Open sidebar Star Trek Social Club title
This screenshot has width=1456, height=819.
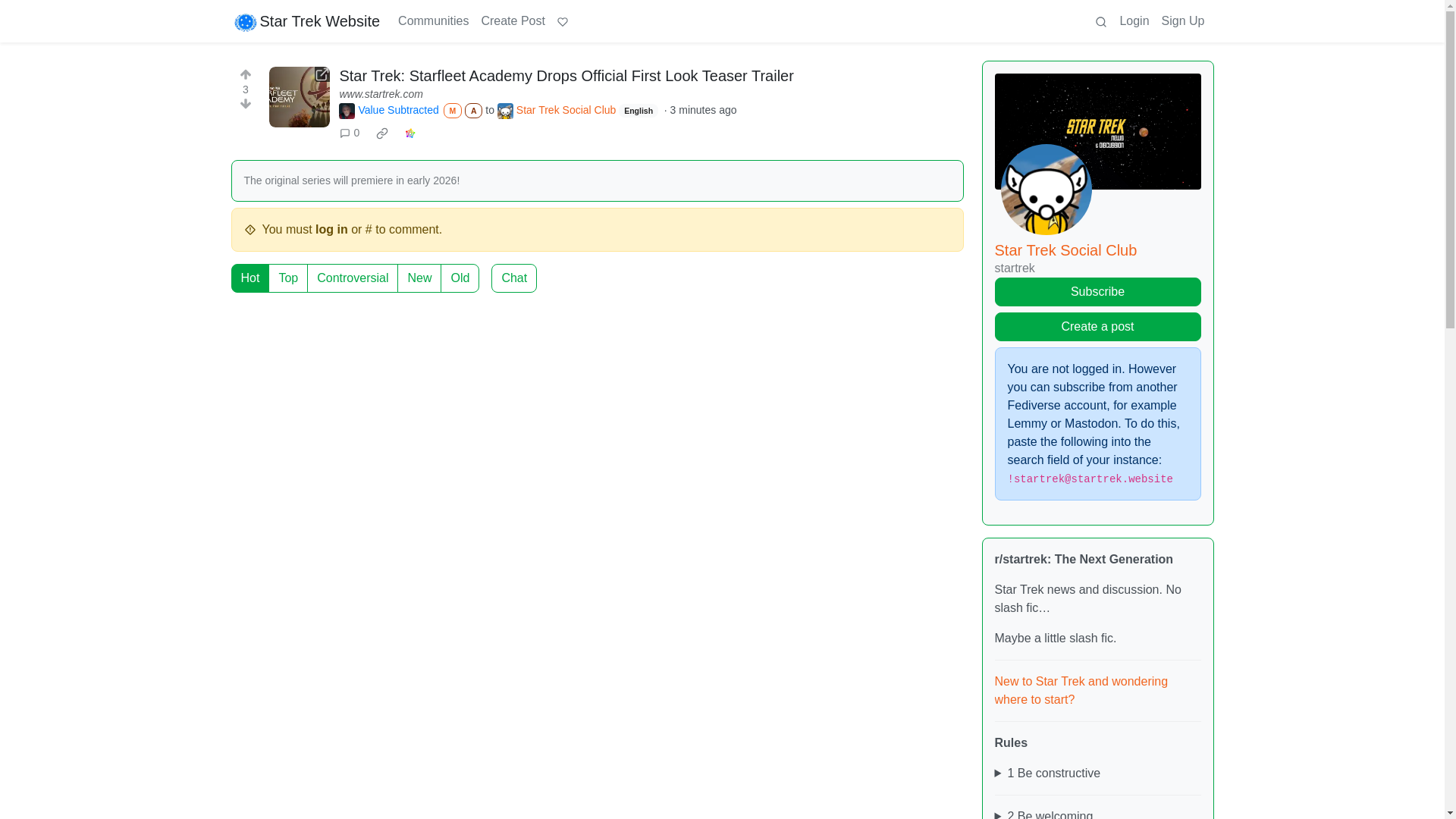click(x=1065, y=250)
